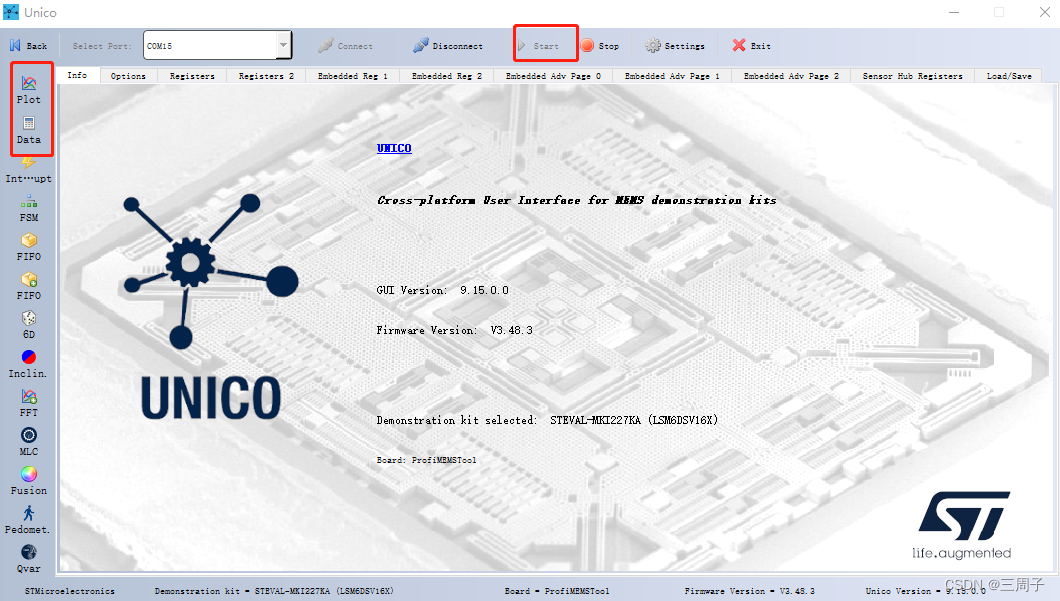This screenshot has width=1060, height=601.
Task: Open the MLC tool
Action: pos(28,442)
